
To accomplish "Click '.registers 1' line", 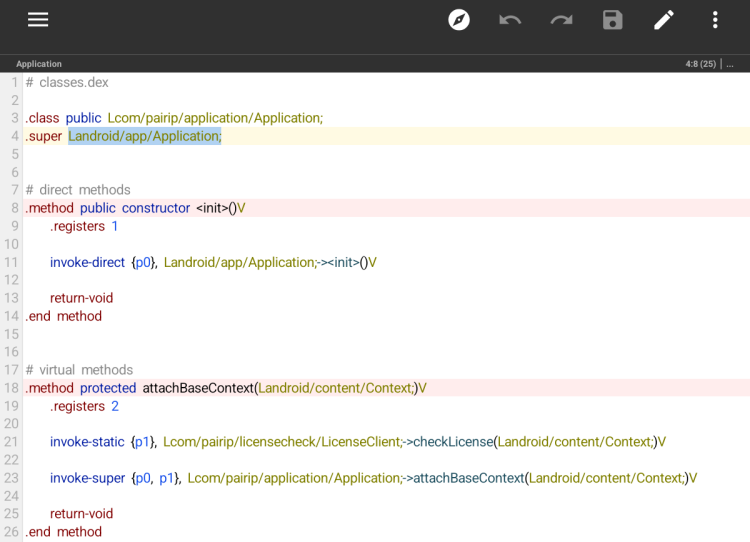I will [84, 226].
